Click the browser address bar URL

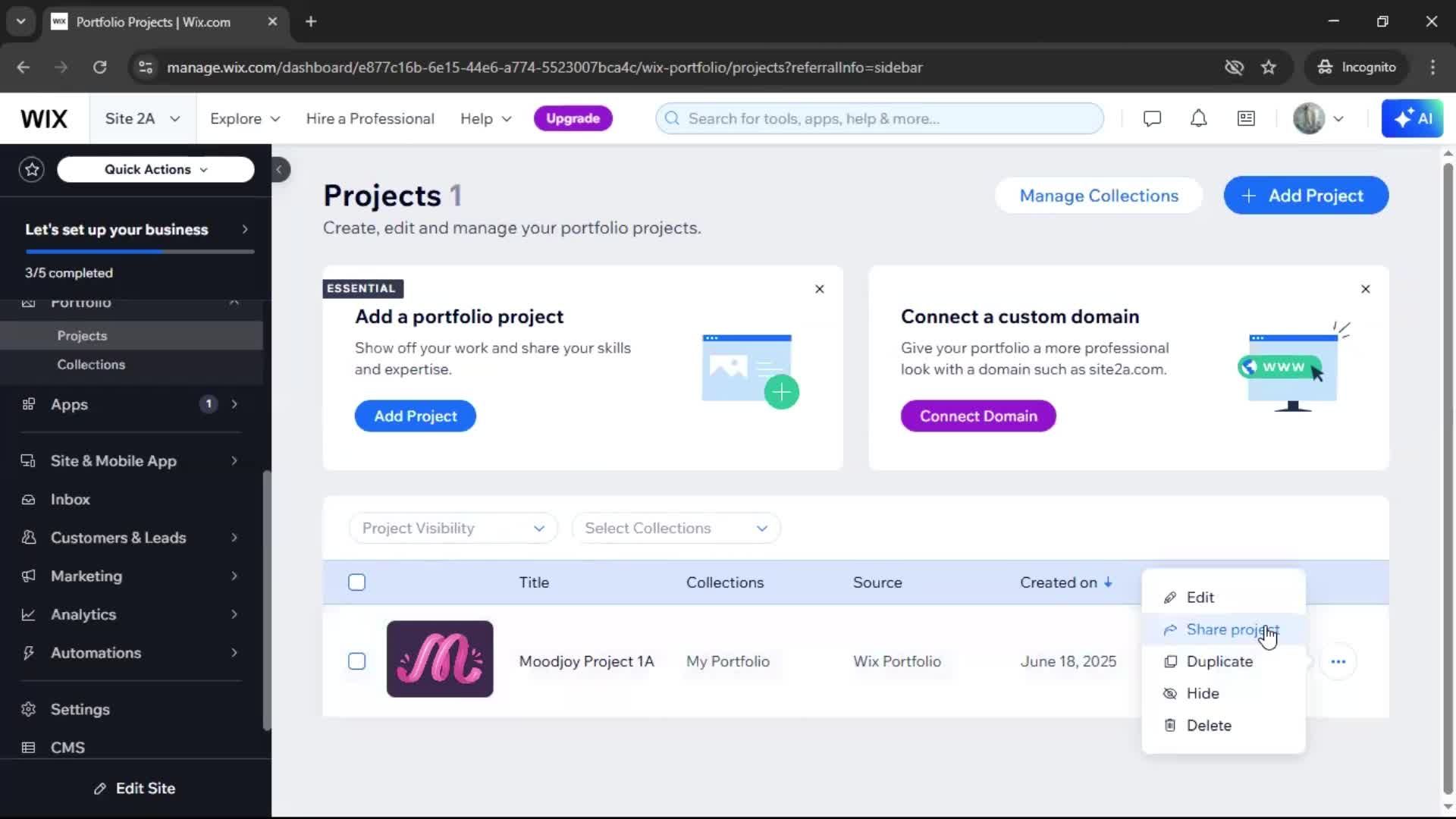click(x=544, y=67)
